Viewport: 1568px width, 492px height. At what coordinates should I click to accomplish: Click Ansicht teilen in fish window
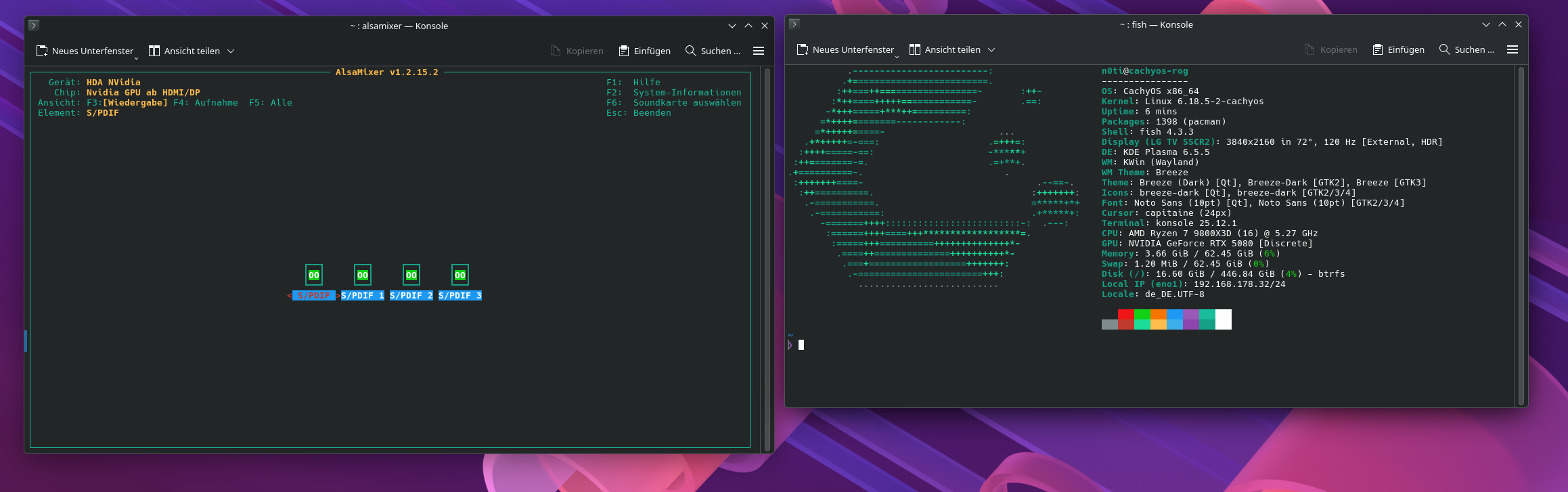(x=945, y=49)
